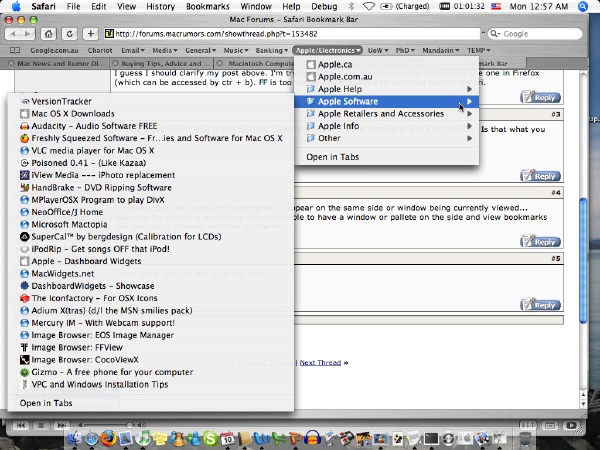Open General bookmarks dropdown

[201, 51]
